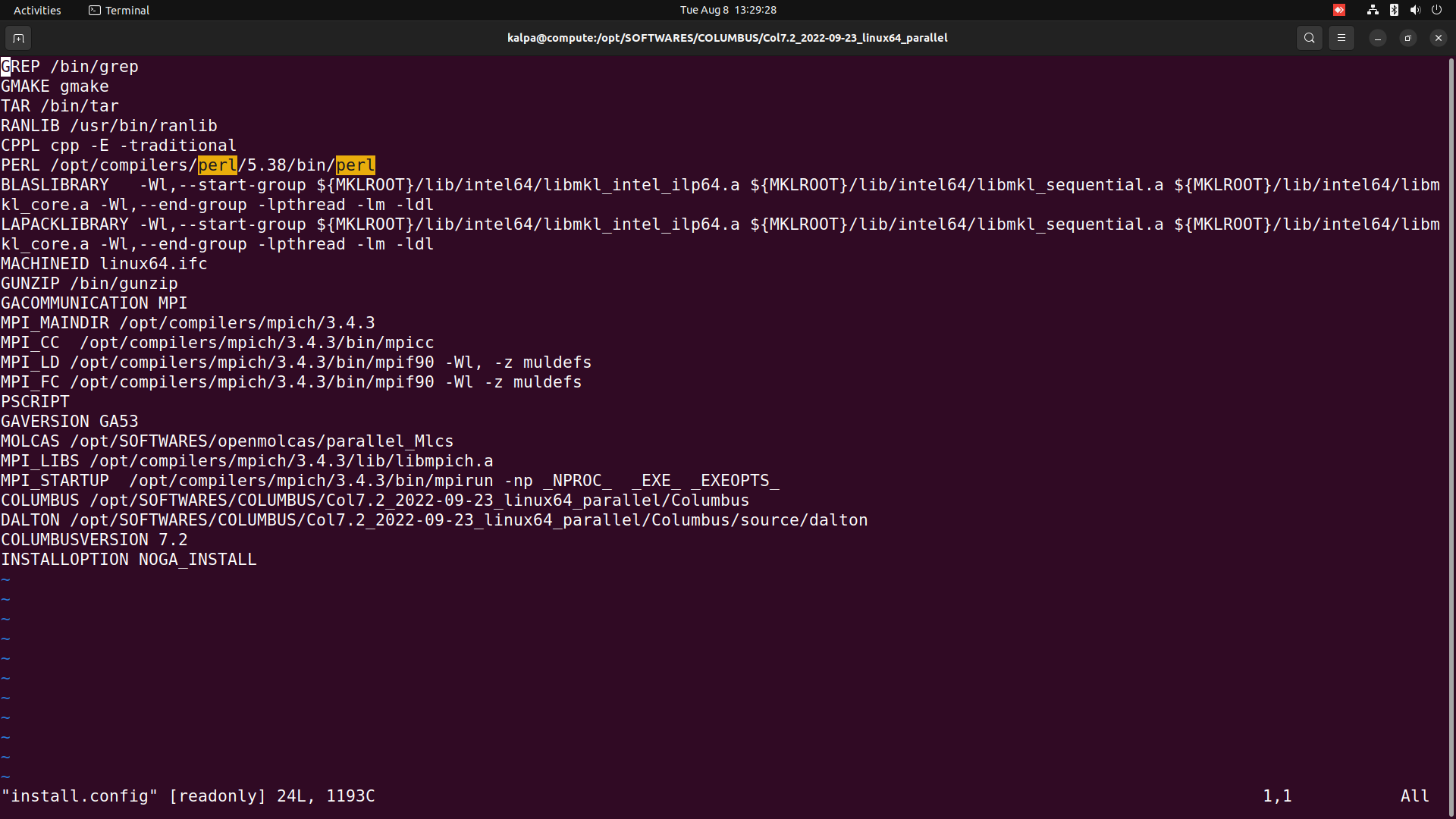The width and height of the screenshot is (1456, 819).
Task: Click the COLUMBUS install path line
Action: tap(375, 500)
